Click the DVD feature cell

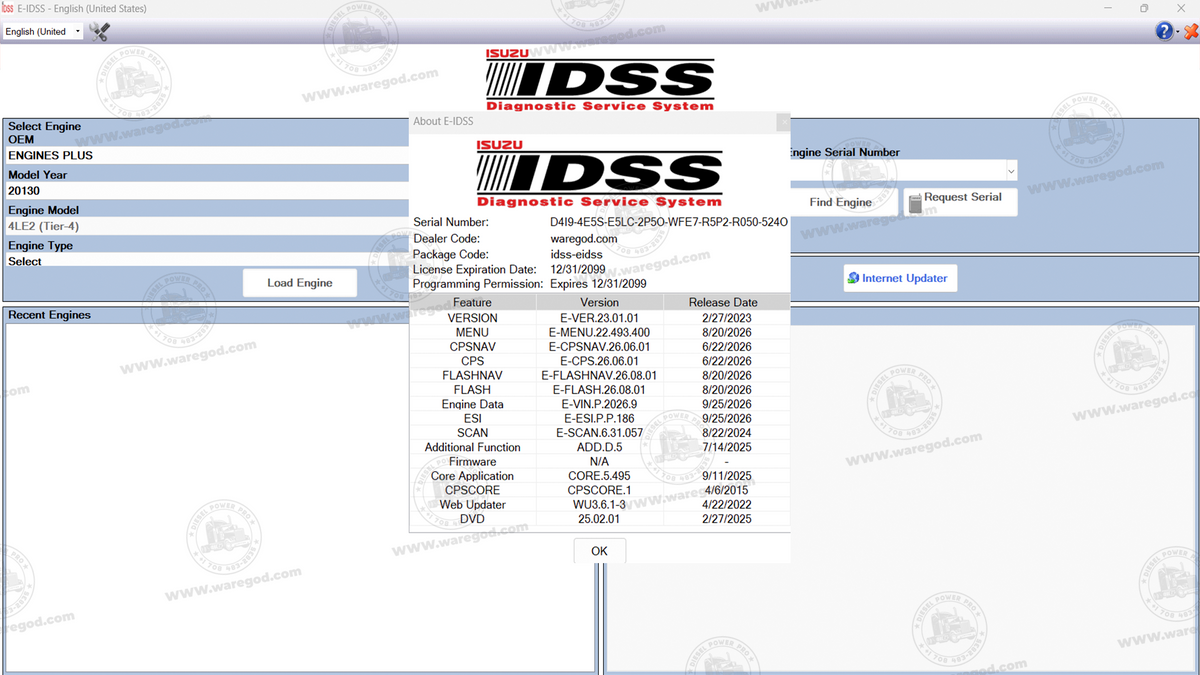tap(472, 519)
